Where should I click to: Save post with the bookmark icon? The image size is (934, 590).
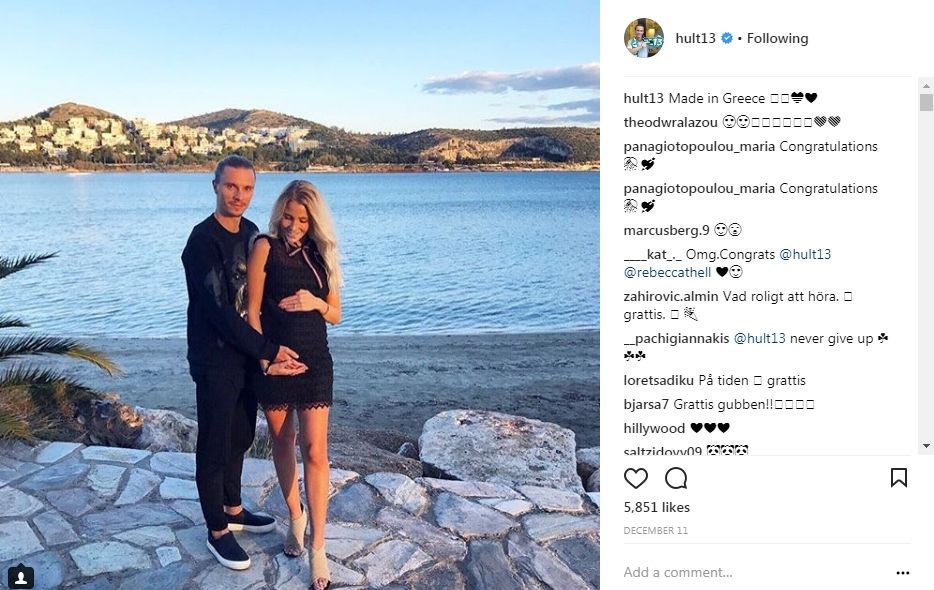pyautogui.click(x=899, y=477)
